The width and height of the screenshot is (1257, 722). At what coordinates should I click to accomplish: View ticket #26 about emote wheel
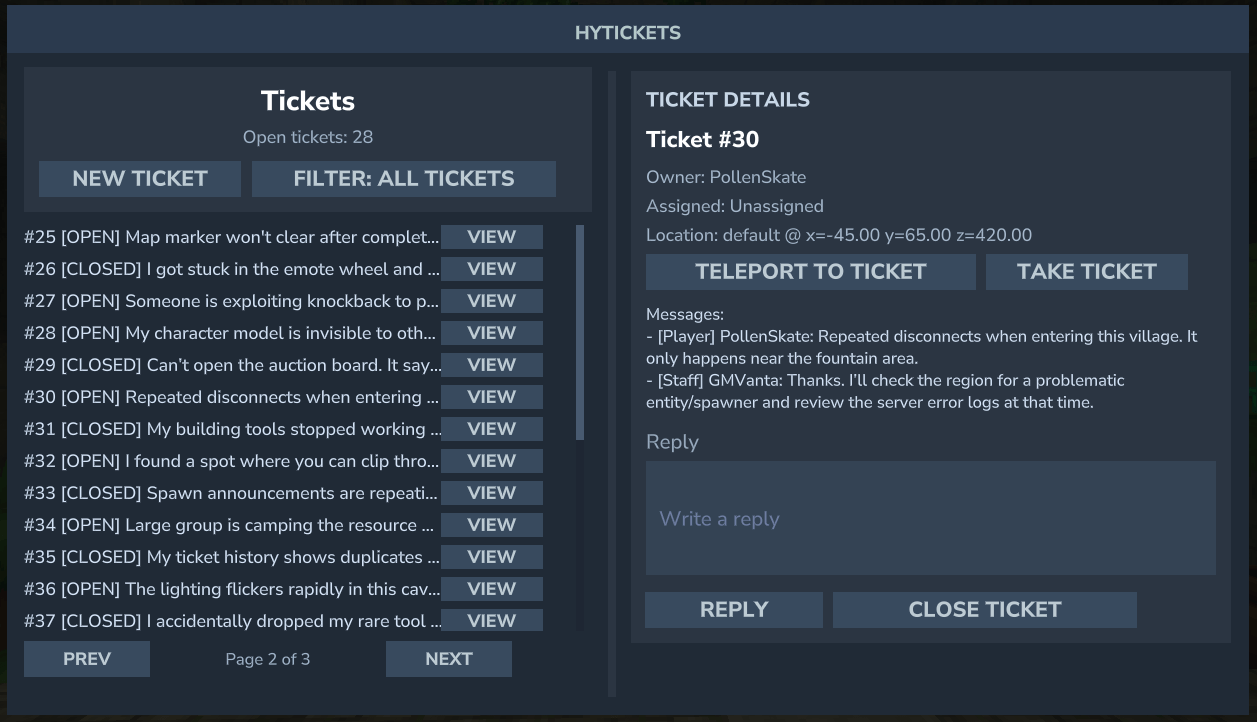coord(491,269)
